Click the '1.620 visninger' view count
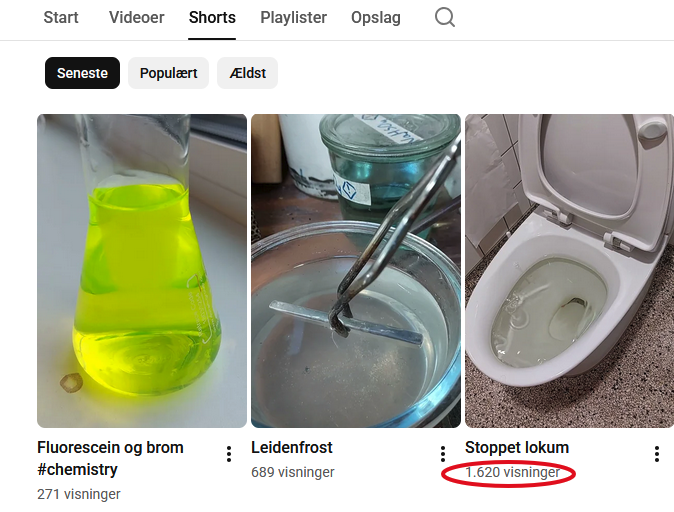The height and width of the screenshot is (512, 674). pos(512,472)
